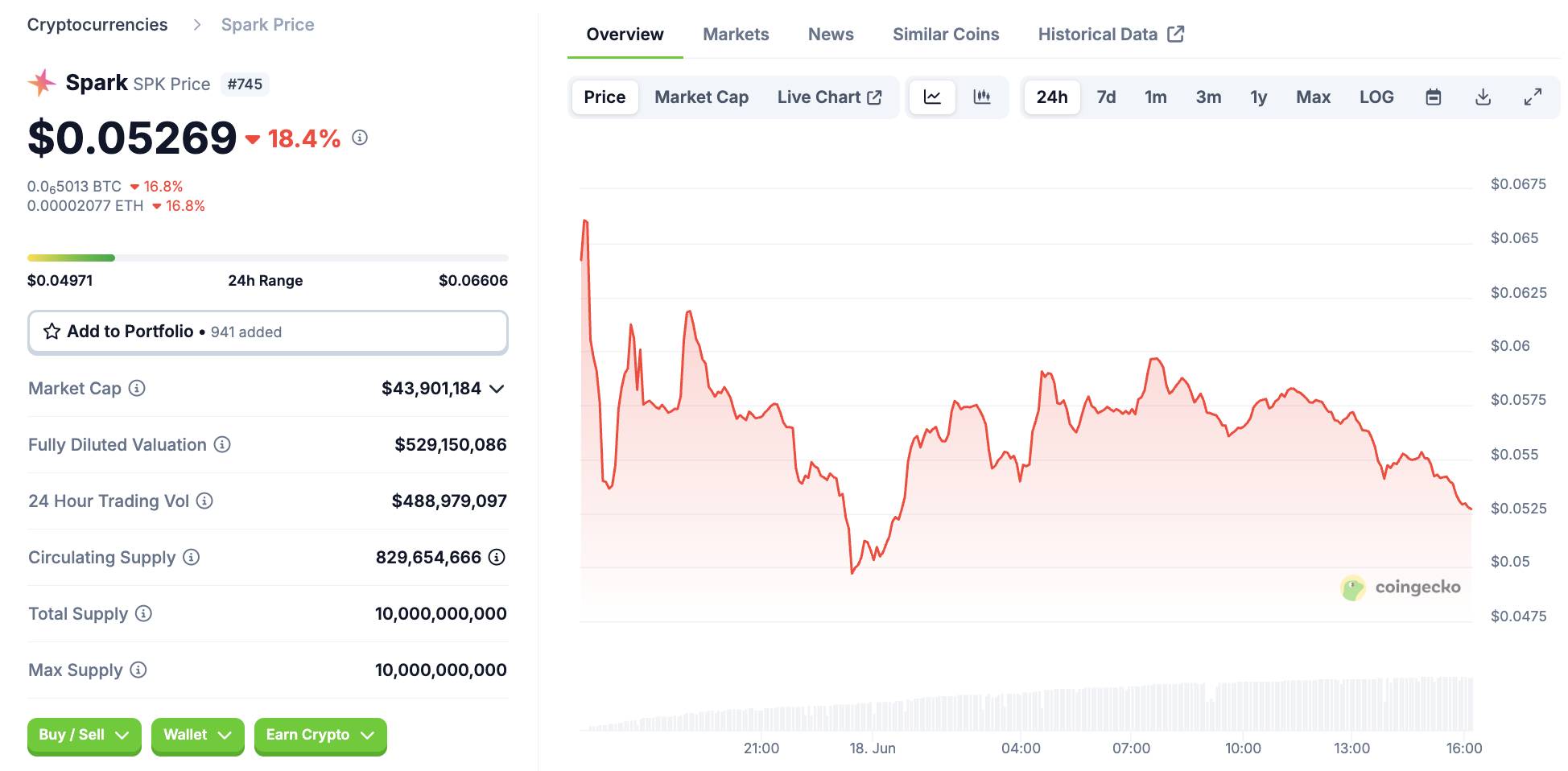Show Total Supply info icon
1568x771 pixels.
[x=143, y=613]
